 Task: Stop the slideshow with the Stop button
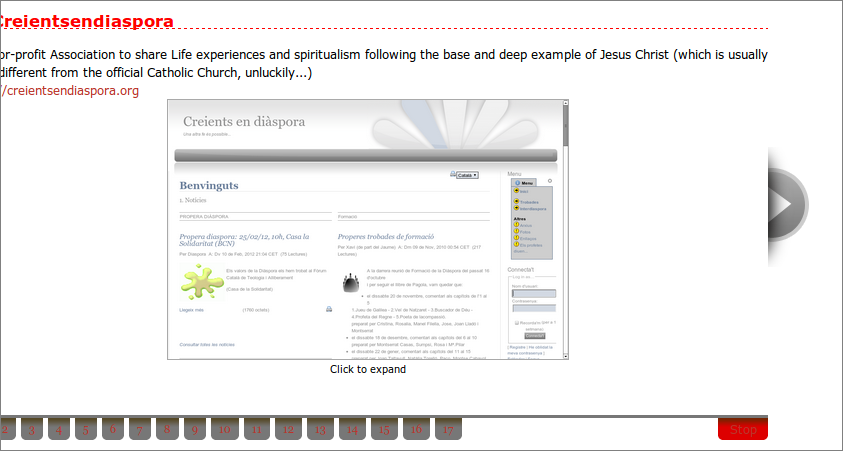[x=742, y=430]
